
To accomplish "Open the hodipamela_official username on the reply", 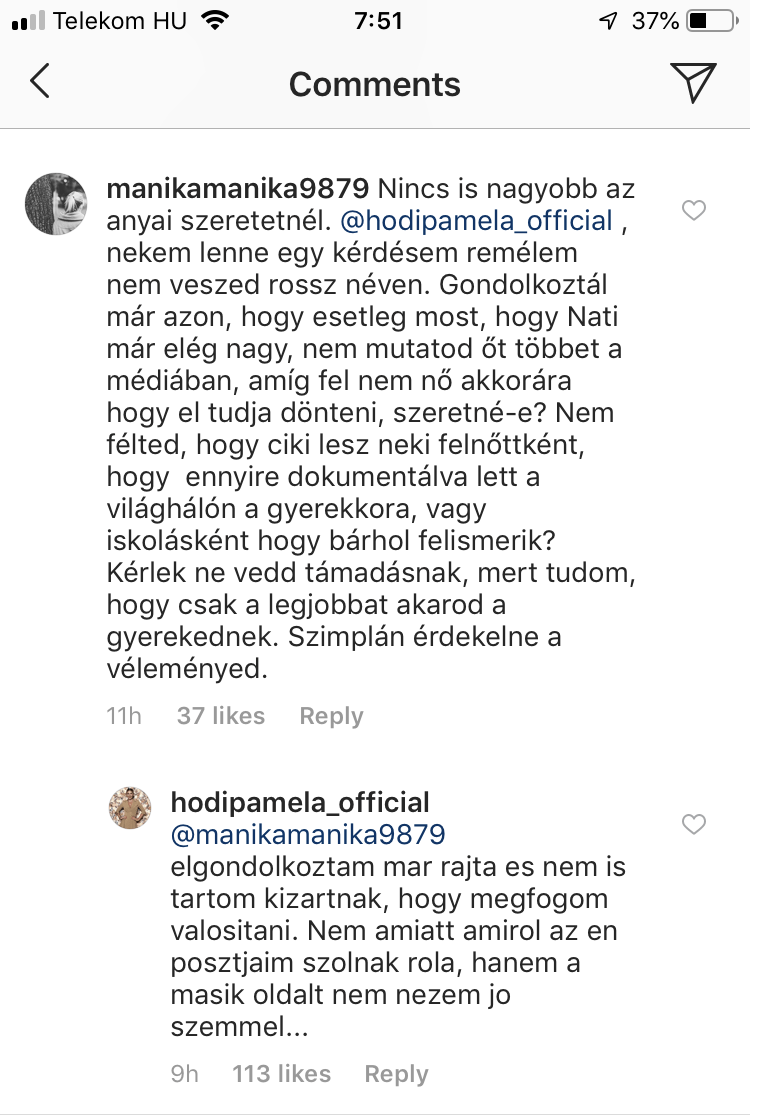I will 300,802.
